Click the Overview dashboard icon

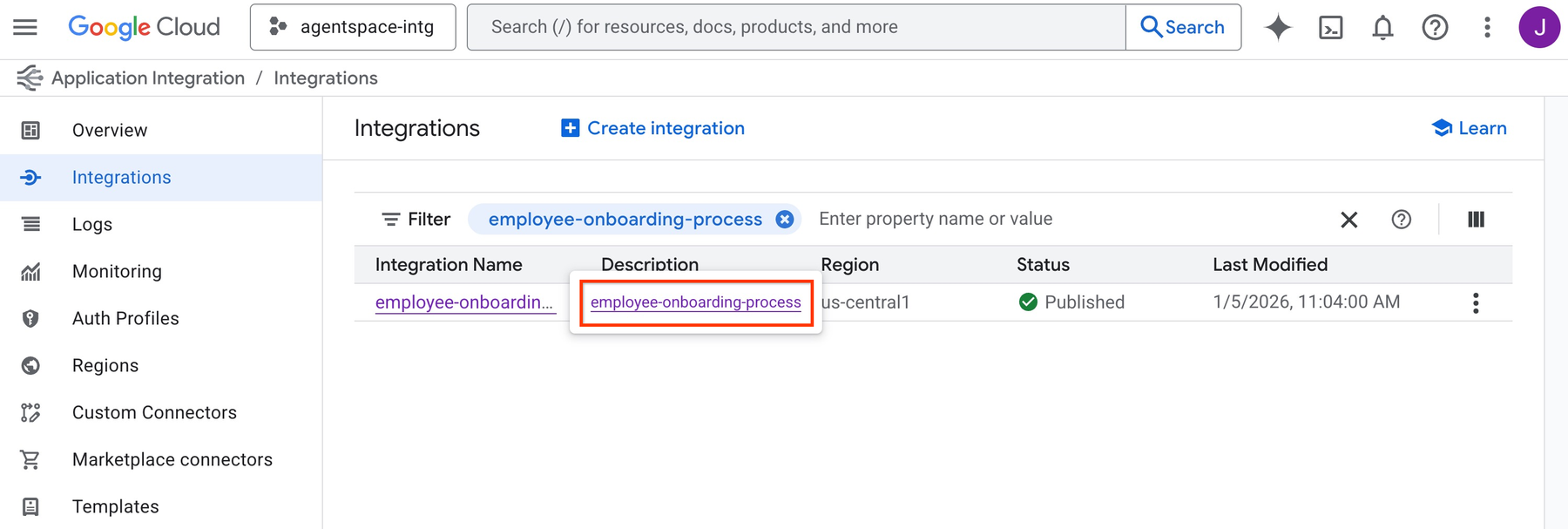(30, 130)
